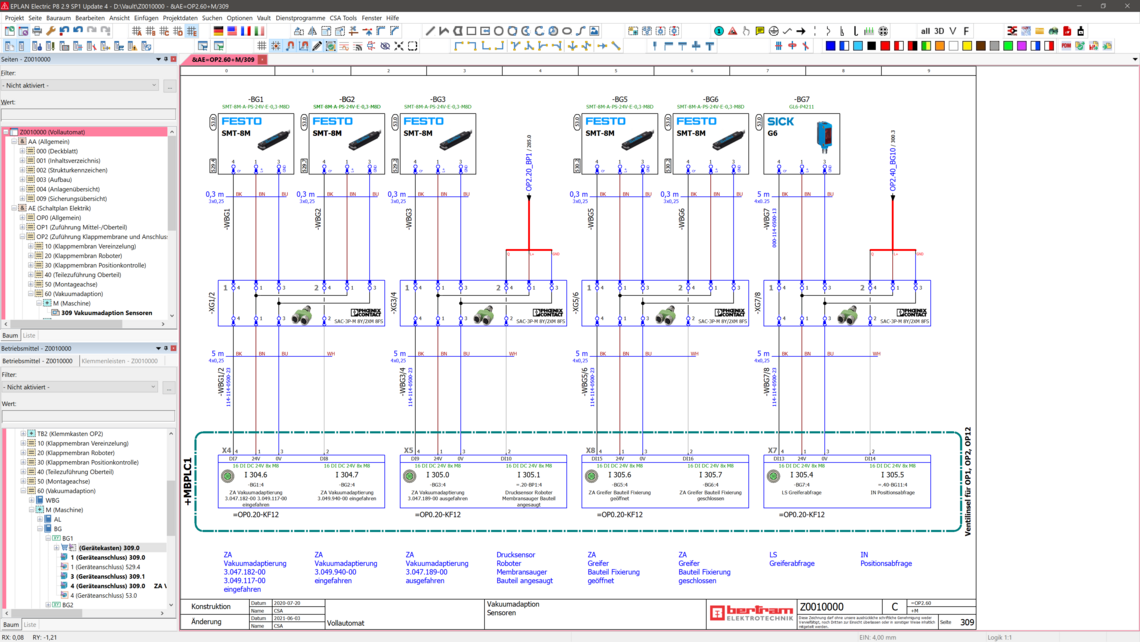Select tree item '309 Vakuumadaption Sensoren'
Image resolution: width=1140 pixels, height=642 pixels.
click(x=105, y=312)
